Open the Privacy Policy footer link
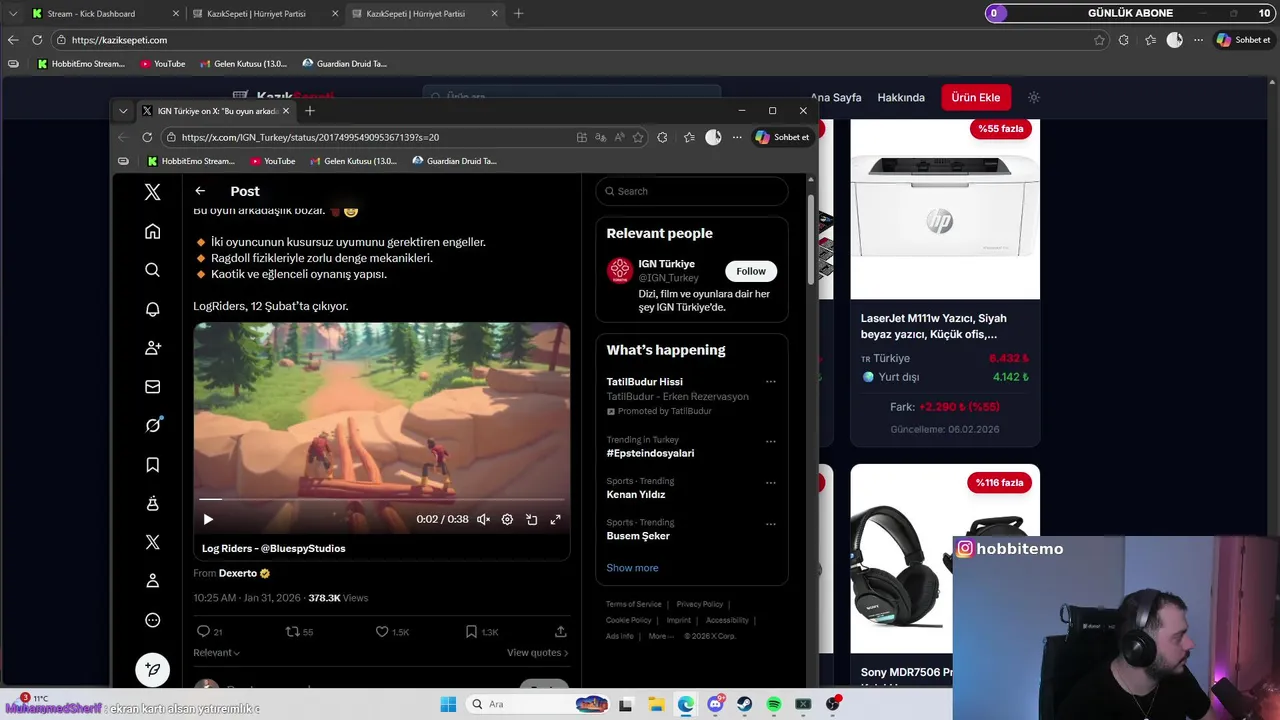Viewport: 1280px width, 720px height. [x=700, y=604]
